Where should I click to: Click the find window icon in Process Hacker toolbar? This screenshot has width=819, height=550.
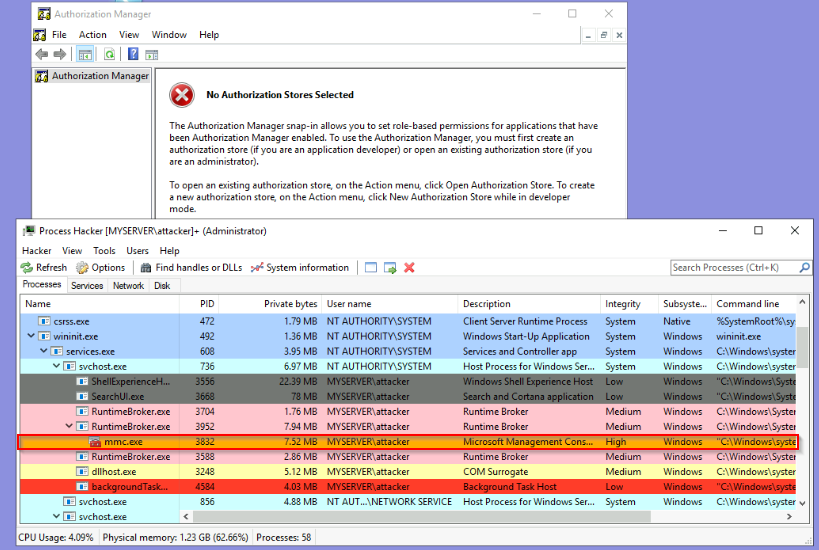pos(371,267)
